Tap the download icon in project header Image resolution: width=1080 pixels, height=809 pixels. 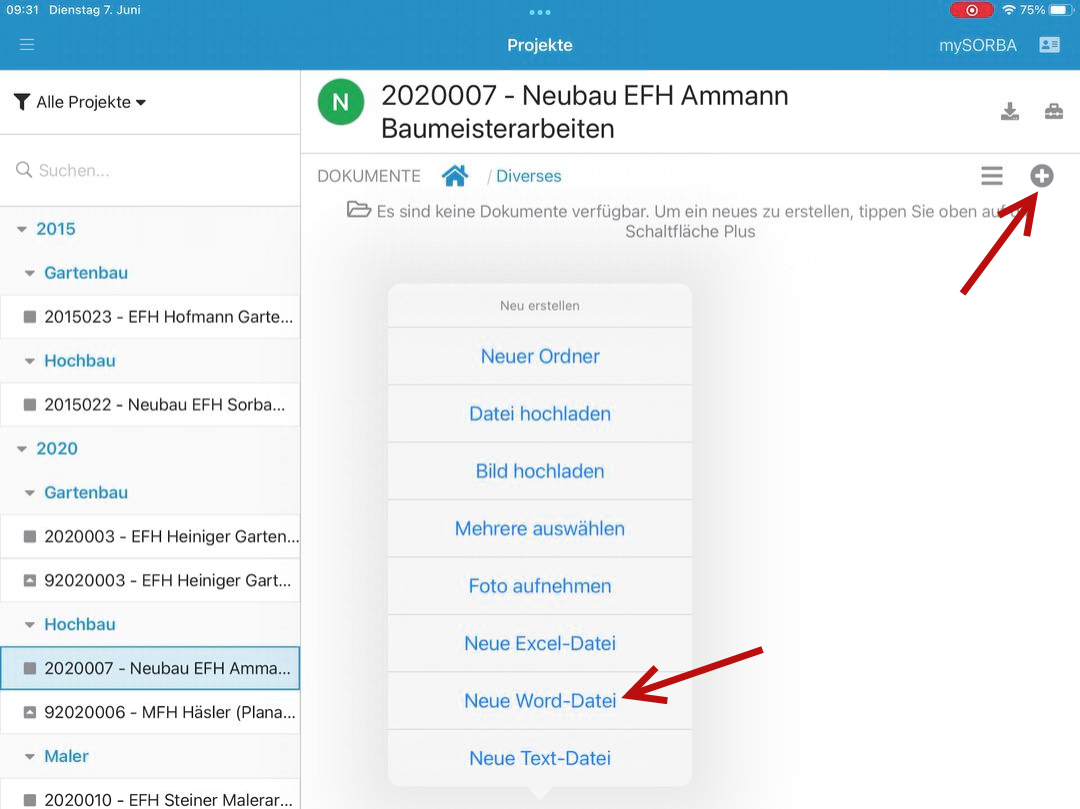(x=1010, y=111)
